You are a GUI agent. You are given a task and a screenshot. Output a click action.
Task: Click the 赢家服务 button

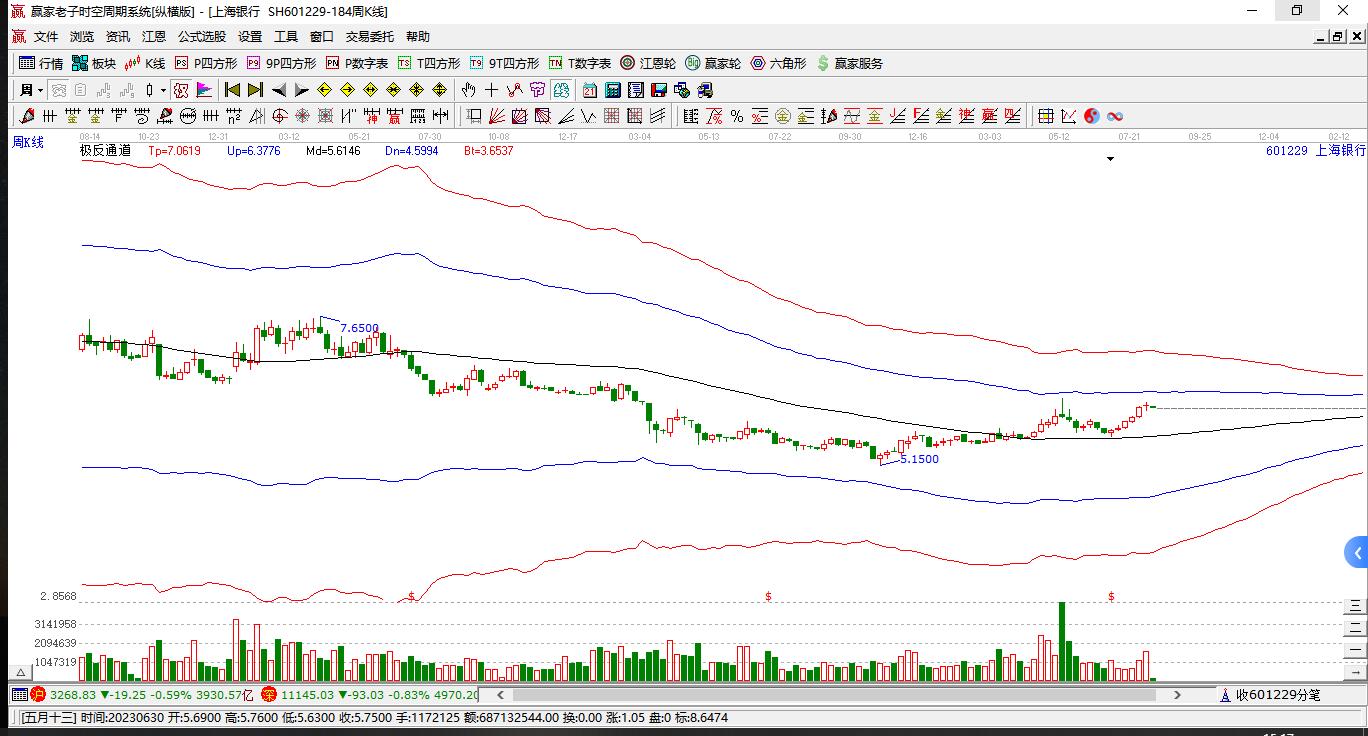[850, 63]
